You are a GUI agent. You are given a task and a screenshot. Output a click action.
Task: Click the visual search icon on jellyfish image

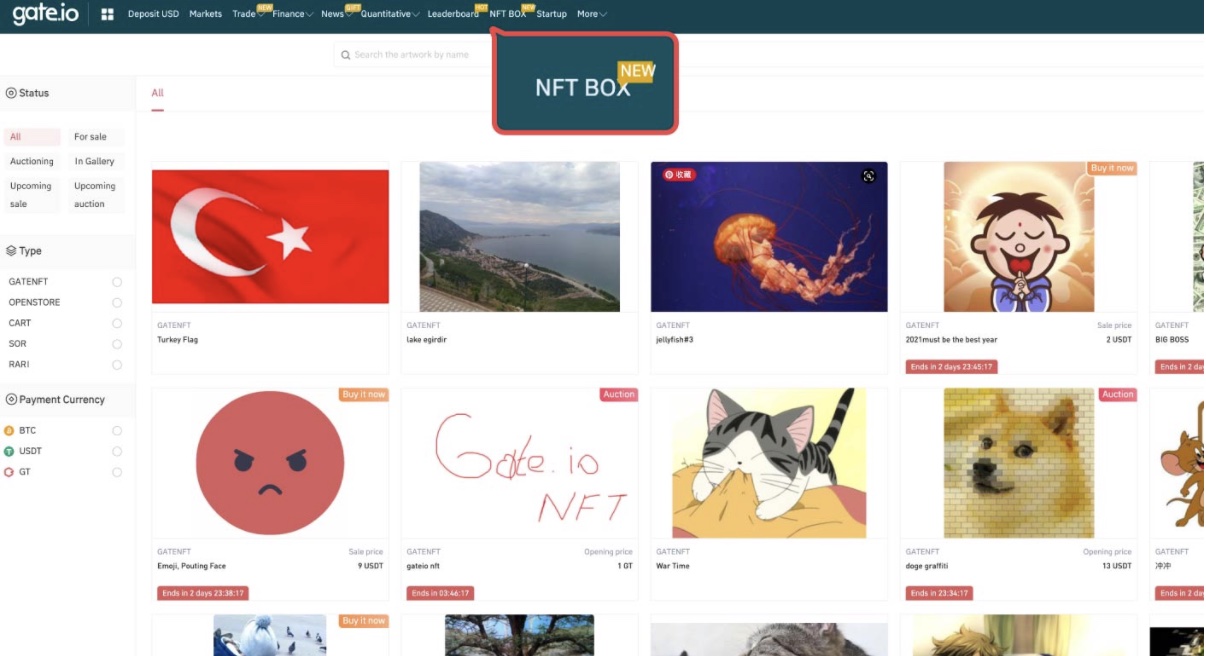pyautogui.click(x=868, y=176)
